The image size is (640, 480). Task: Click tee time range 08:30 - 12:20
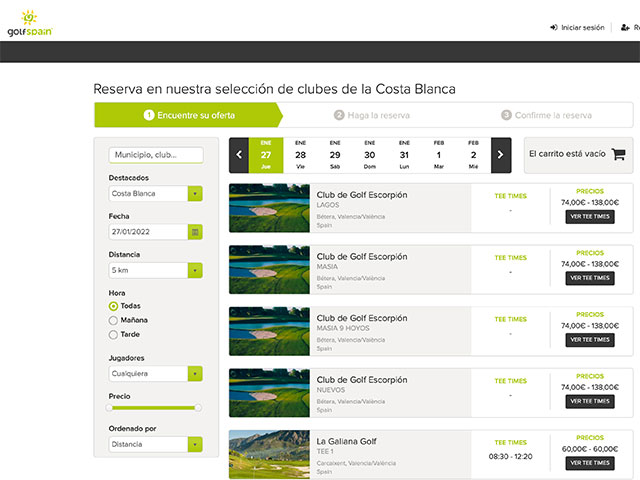point(511,456)
